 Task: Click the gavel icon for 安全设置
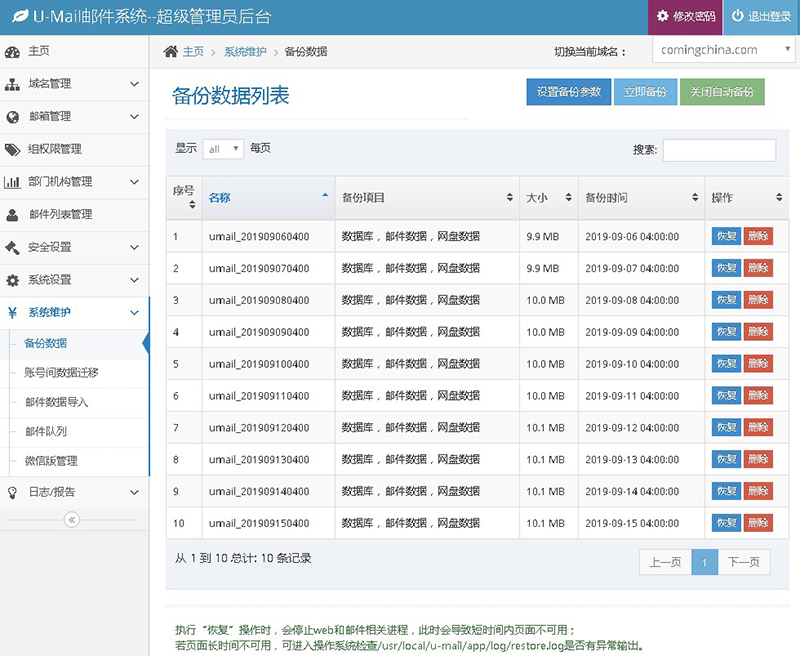(x=12, y=247)
